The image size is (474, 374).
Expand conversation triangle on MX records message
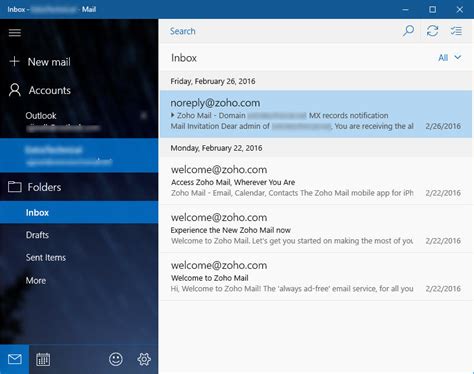pos(173,115)
